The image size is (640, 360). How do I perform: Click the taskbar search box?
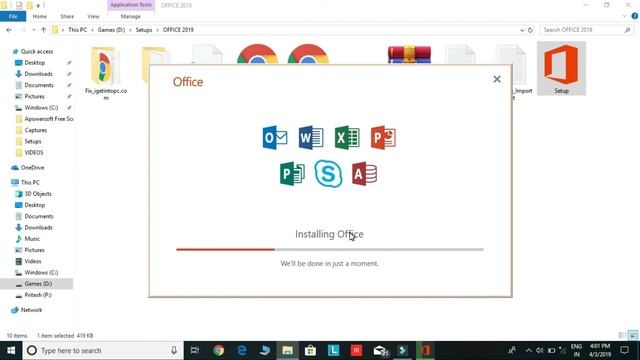coord(103,350)
